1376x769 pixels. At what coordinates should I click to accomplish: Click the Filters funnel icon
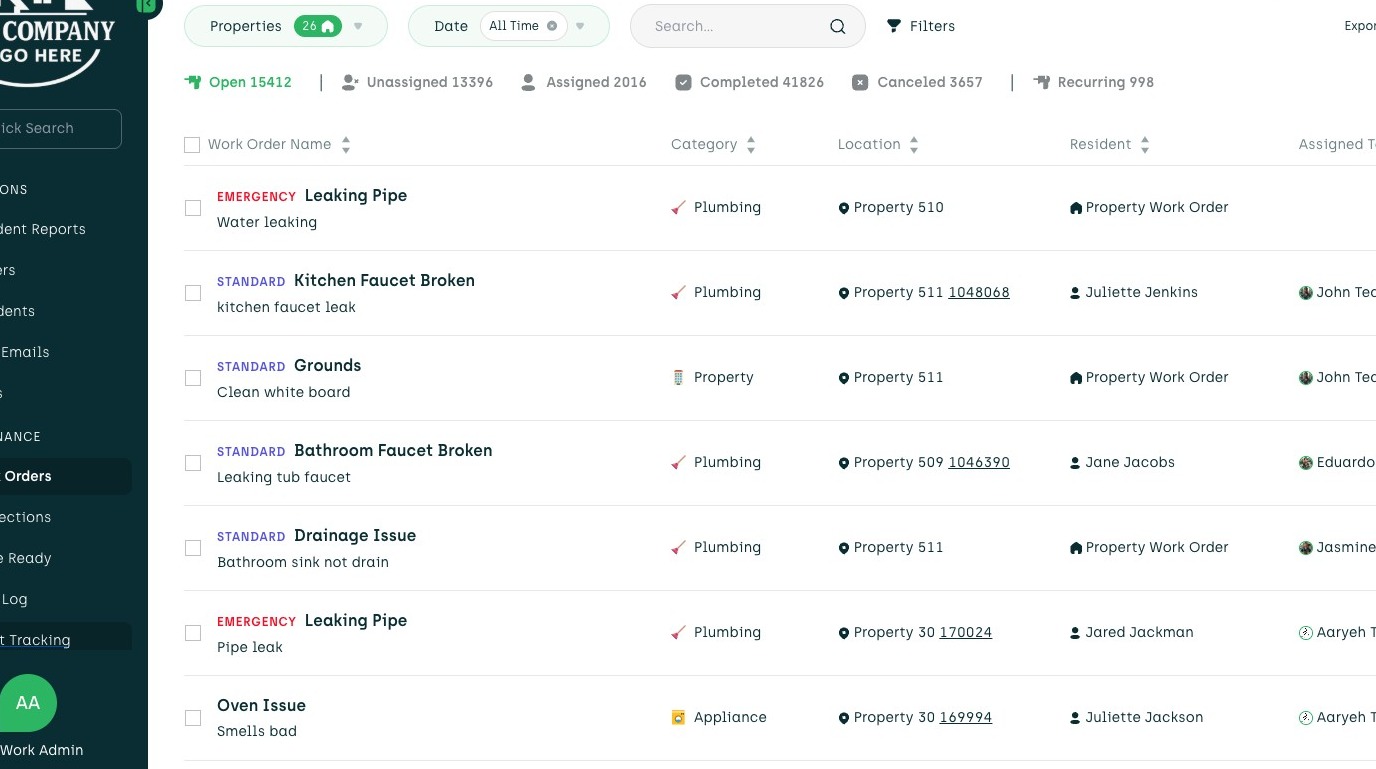point(894,26)
